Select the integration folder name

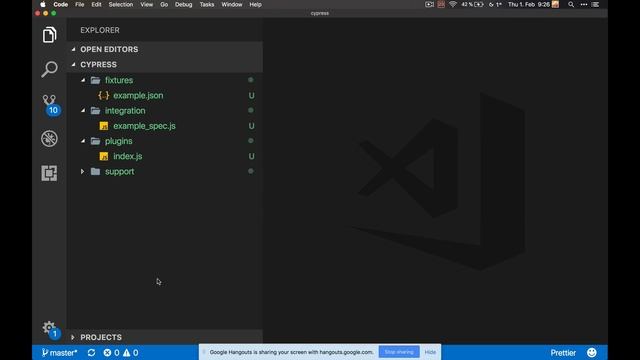click(125, 111)
